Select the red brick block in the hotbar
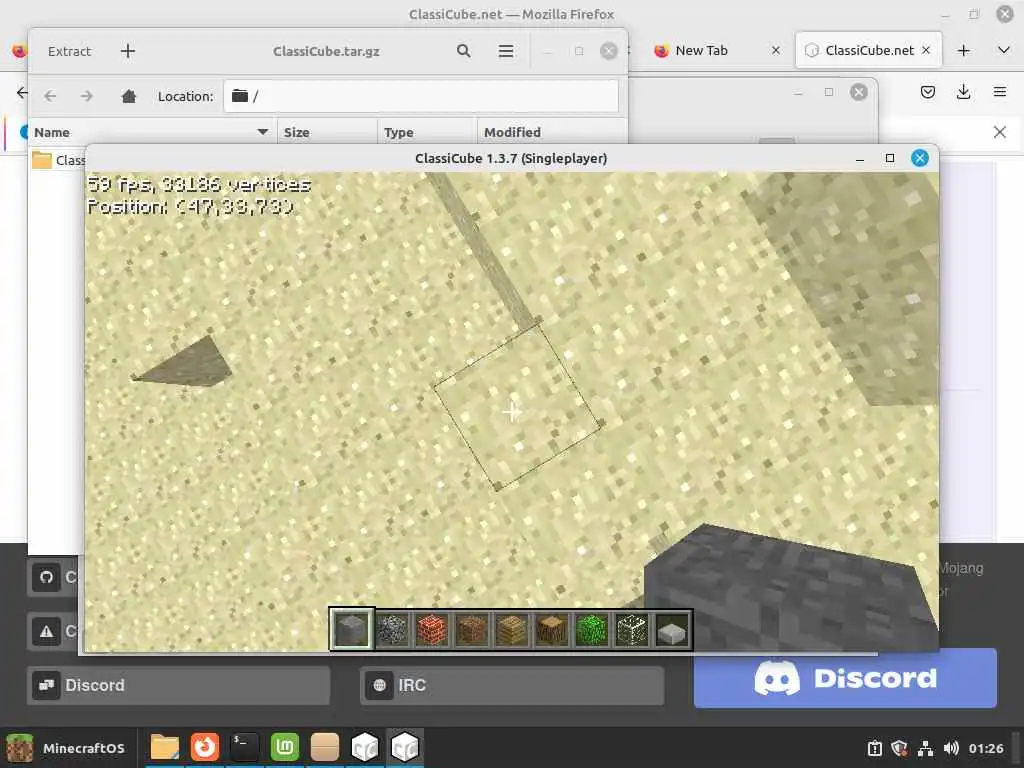The image size is (1024, 768). pyautogui.click(x=432, y=630)
